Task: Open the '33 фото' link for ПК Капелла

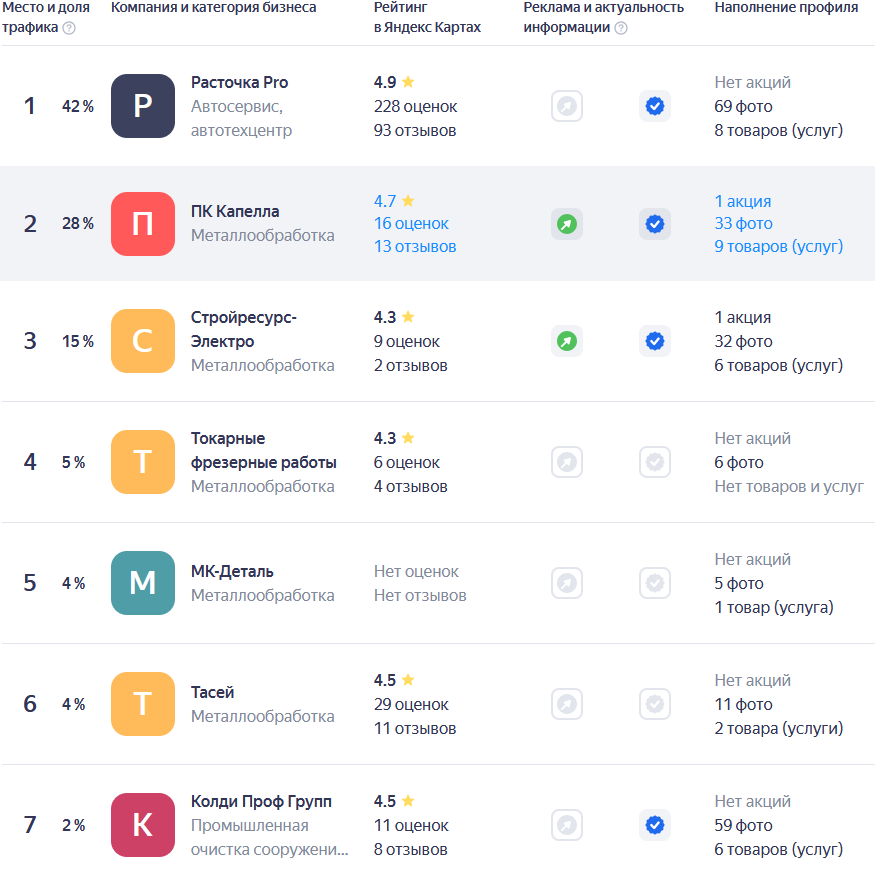Action: tap(743, 224)
